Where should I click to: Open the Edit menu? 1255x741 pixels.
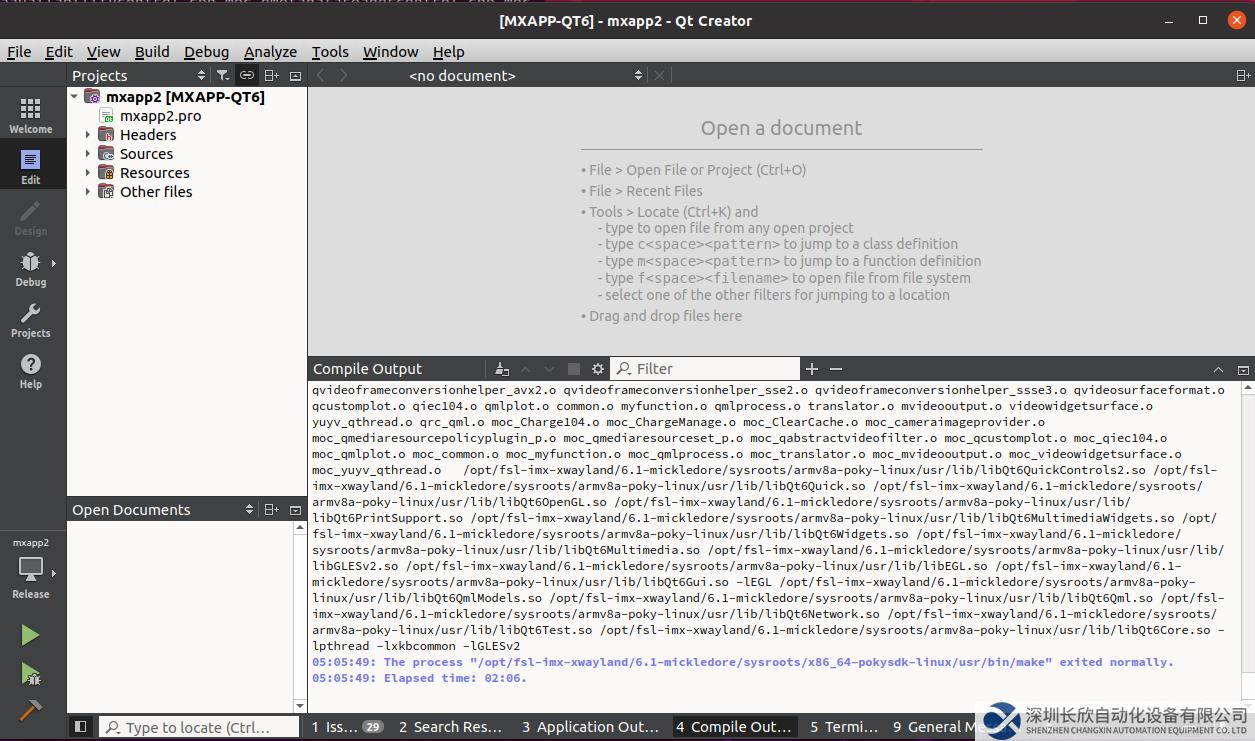click(59, 52)
